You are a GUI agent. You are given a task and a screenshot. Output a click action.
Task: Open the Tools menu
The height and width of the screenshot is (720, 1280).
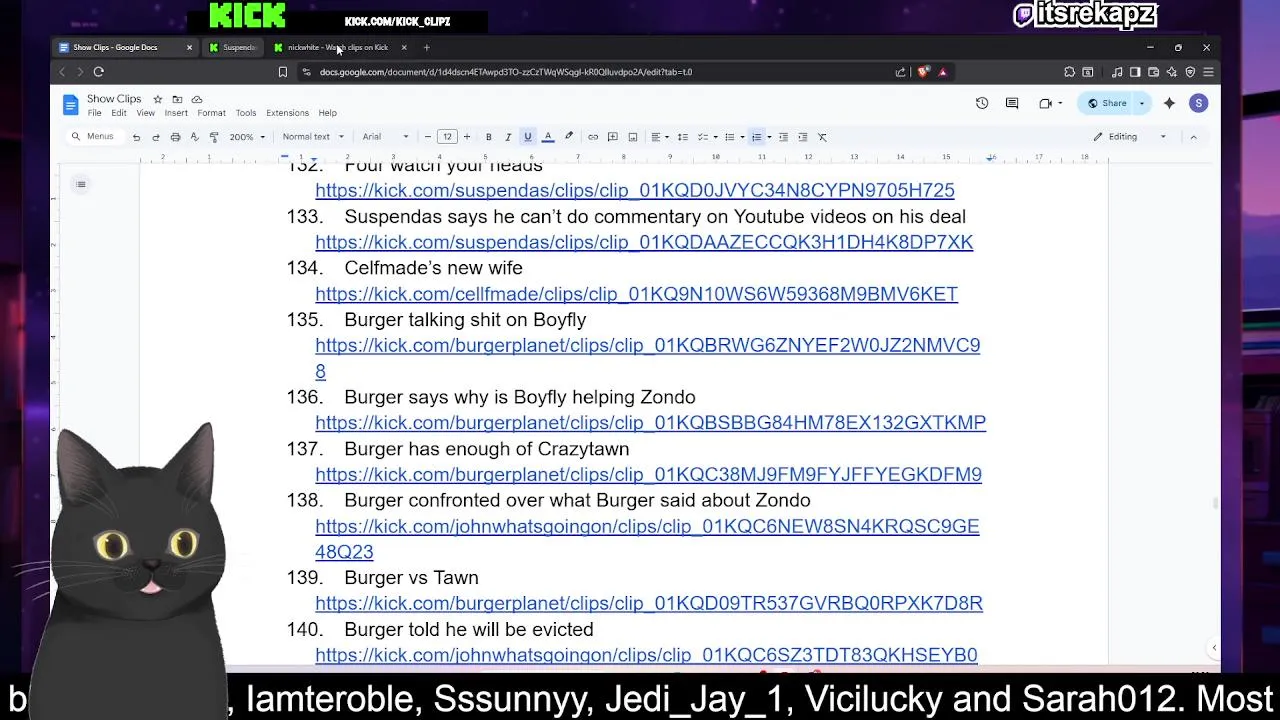(246, 113)
